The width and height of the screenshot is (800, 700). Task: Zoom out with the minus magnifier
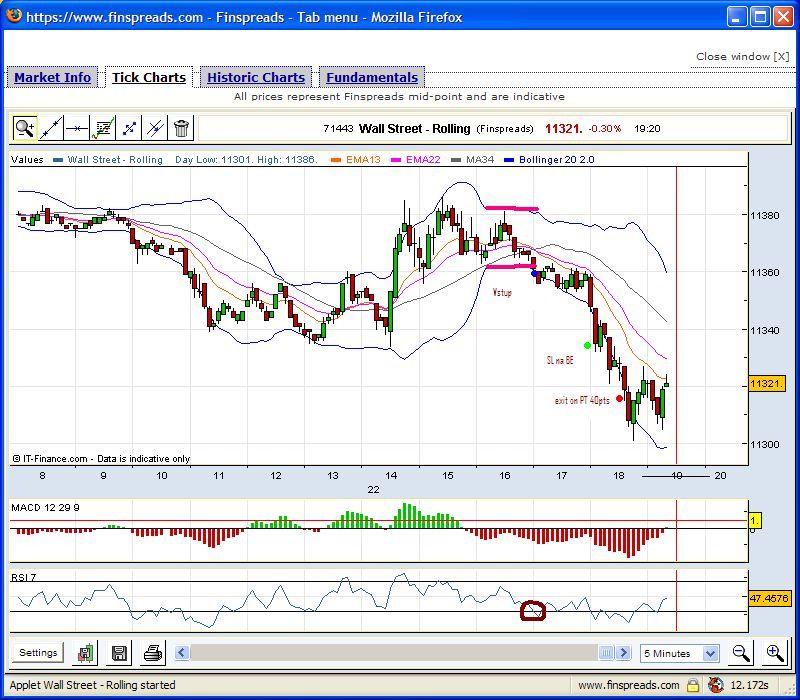tap(741, 653)
